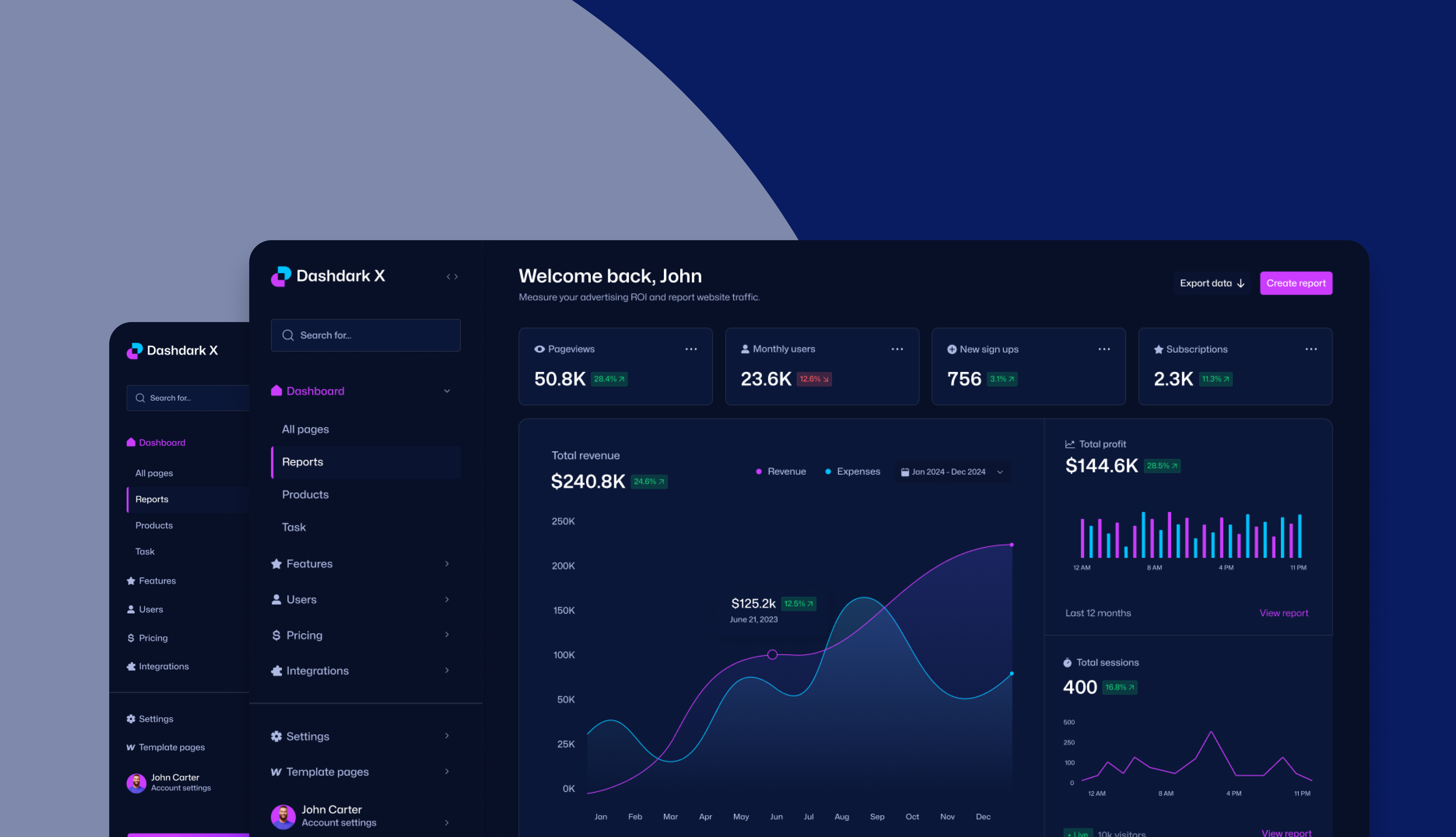The width and height of the screenshot is (1456, 837).
Task: Expand the Pricing submenu chevron
Action: coord(447,635)
